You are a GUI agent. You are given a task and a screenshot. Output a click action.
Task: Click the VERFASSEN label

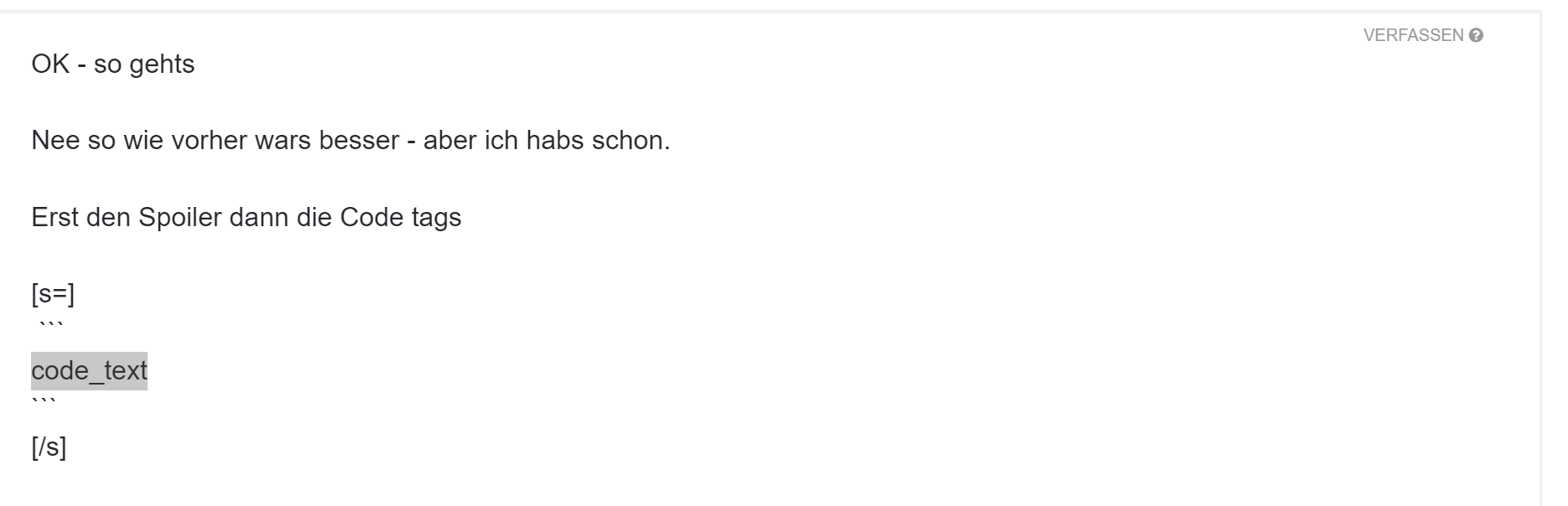pos(1413,35)
